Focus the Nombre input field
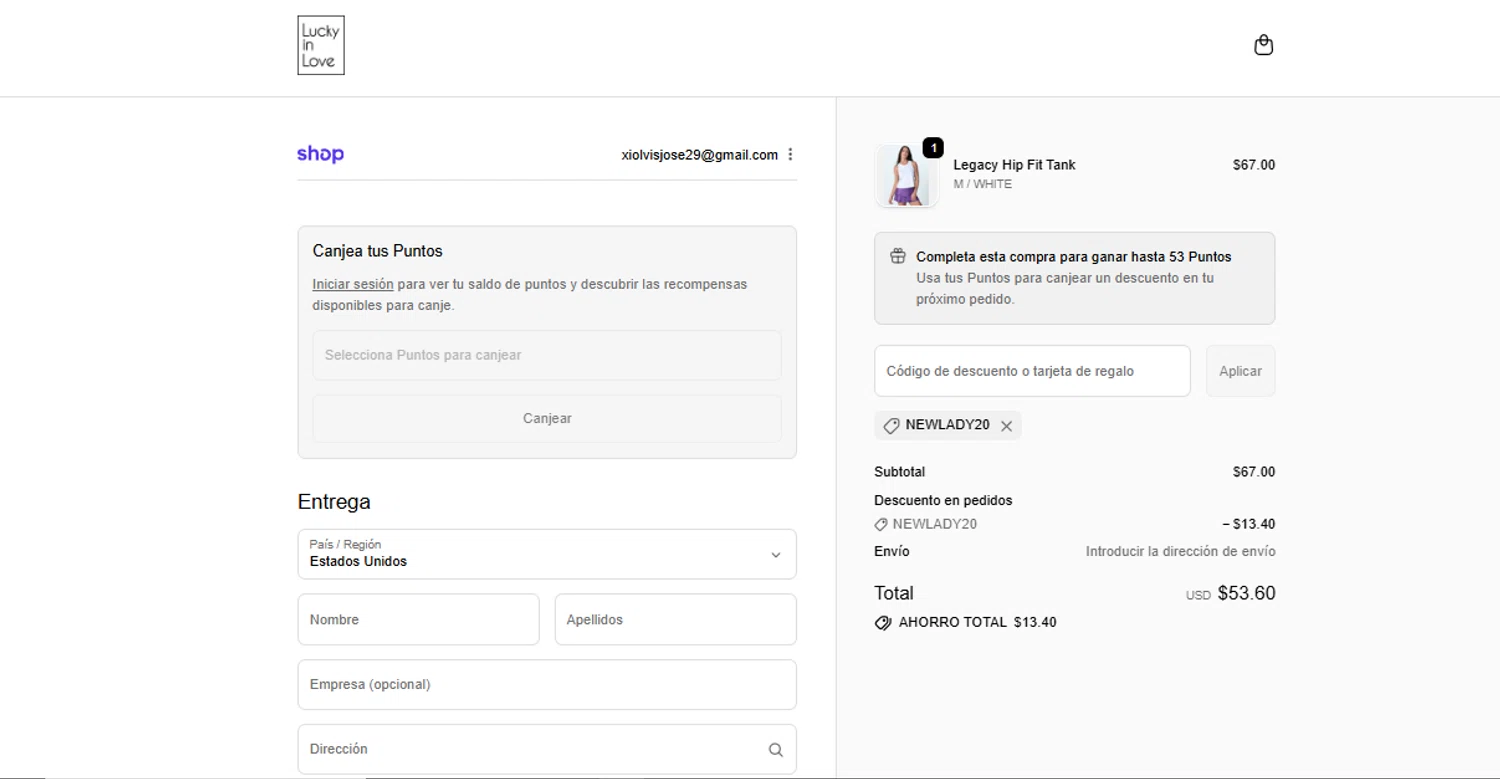The image size is (1500, 779). (x=418, y=620)
